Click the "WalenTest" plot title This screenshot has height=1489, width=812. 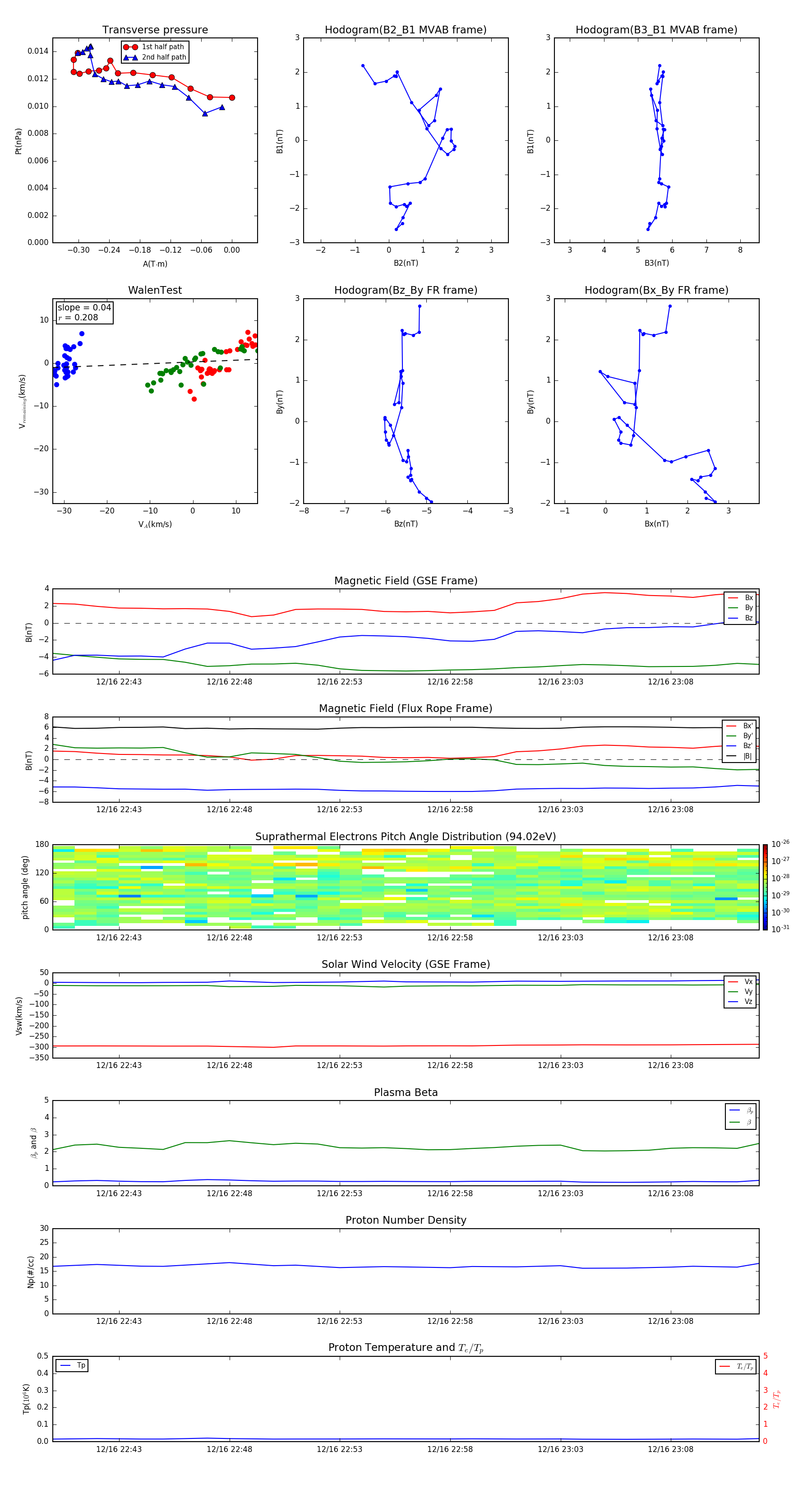point(155,290)
